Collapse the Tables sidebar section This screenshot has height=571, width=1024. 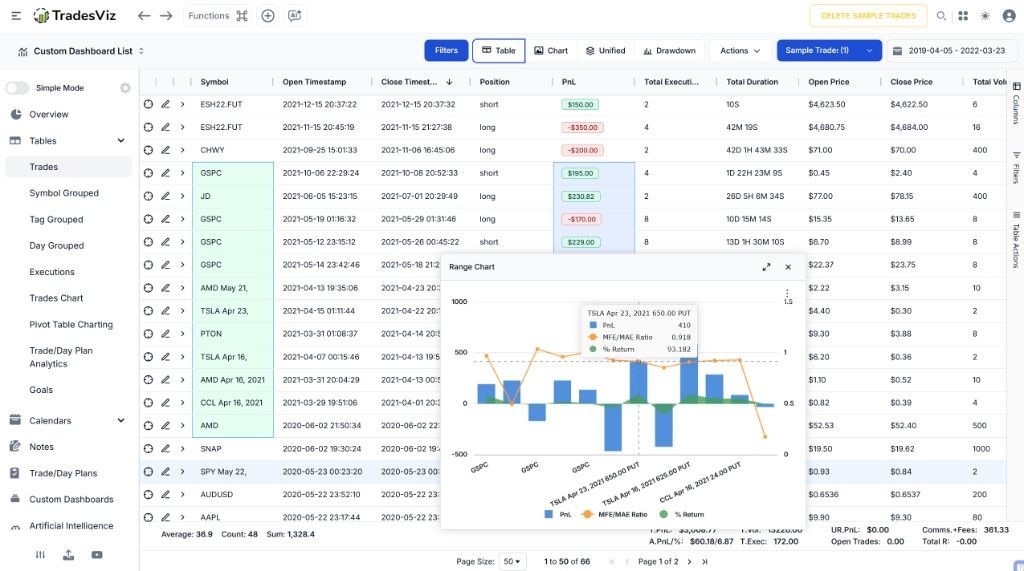(x=121, y=140)
